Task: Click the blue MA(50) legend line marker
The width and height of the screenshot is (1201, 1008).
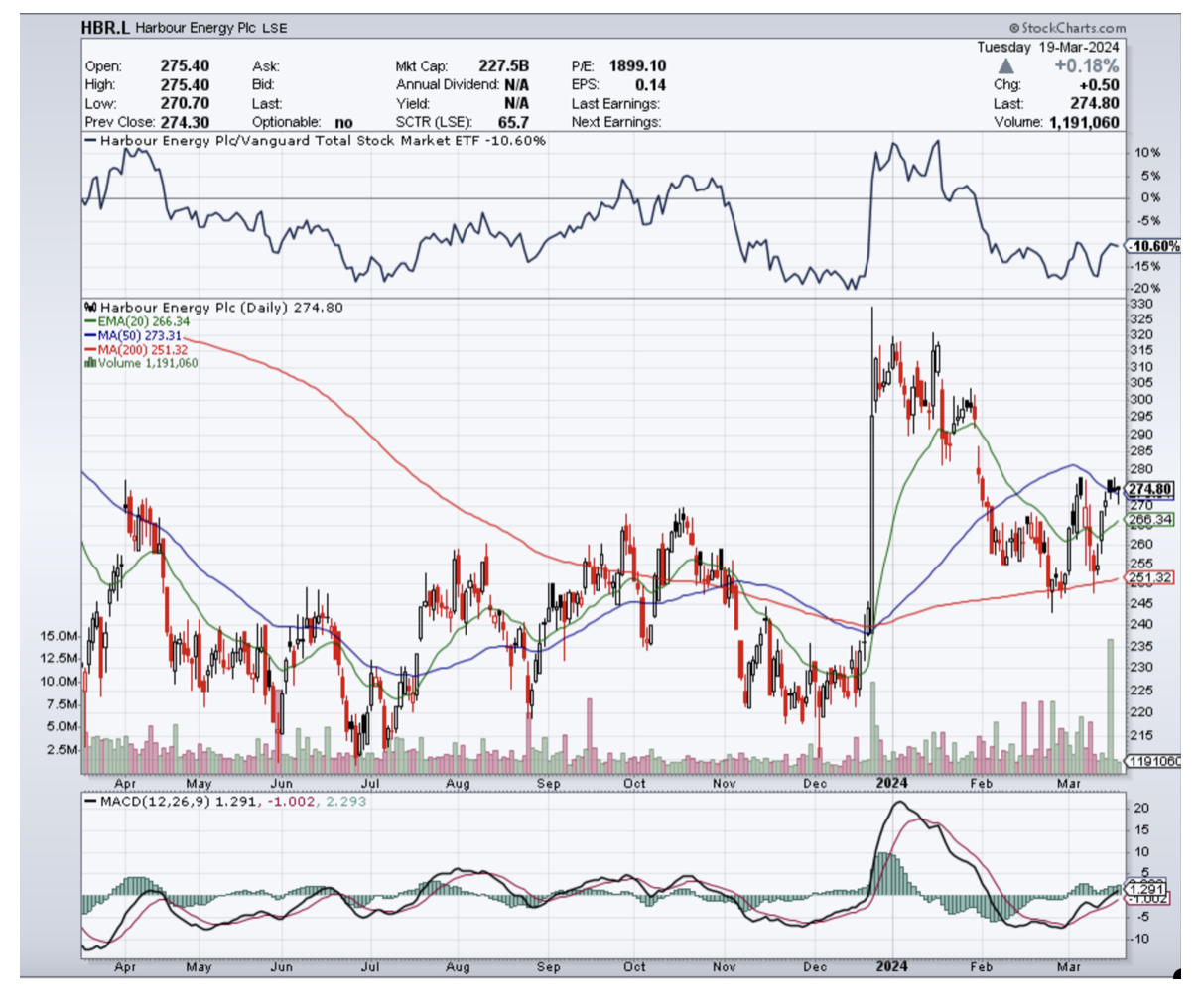Action: [89, 336]
